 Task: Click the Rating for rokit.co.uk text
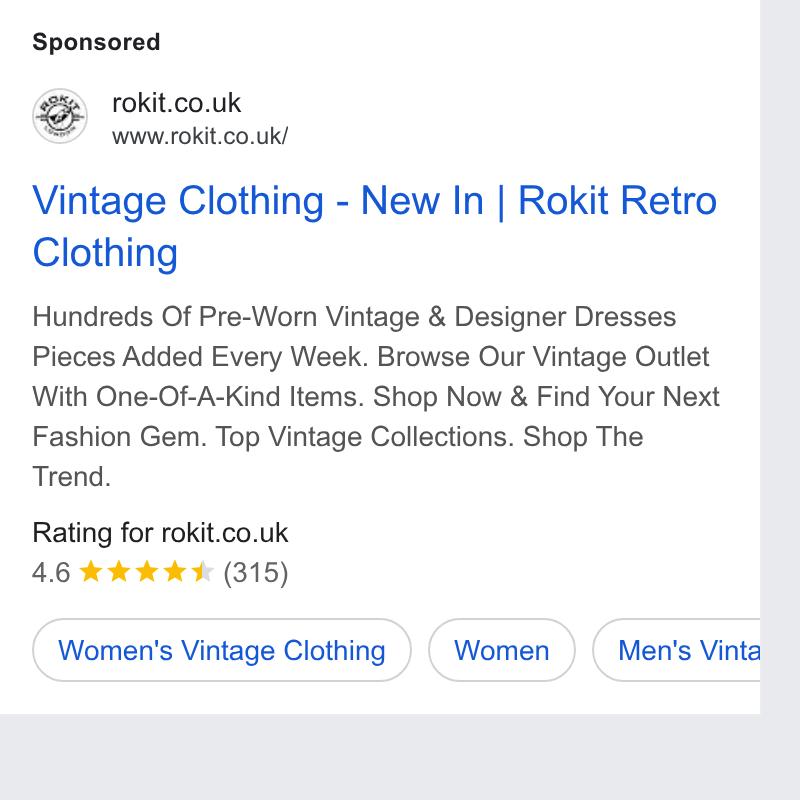(160, 533)
